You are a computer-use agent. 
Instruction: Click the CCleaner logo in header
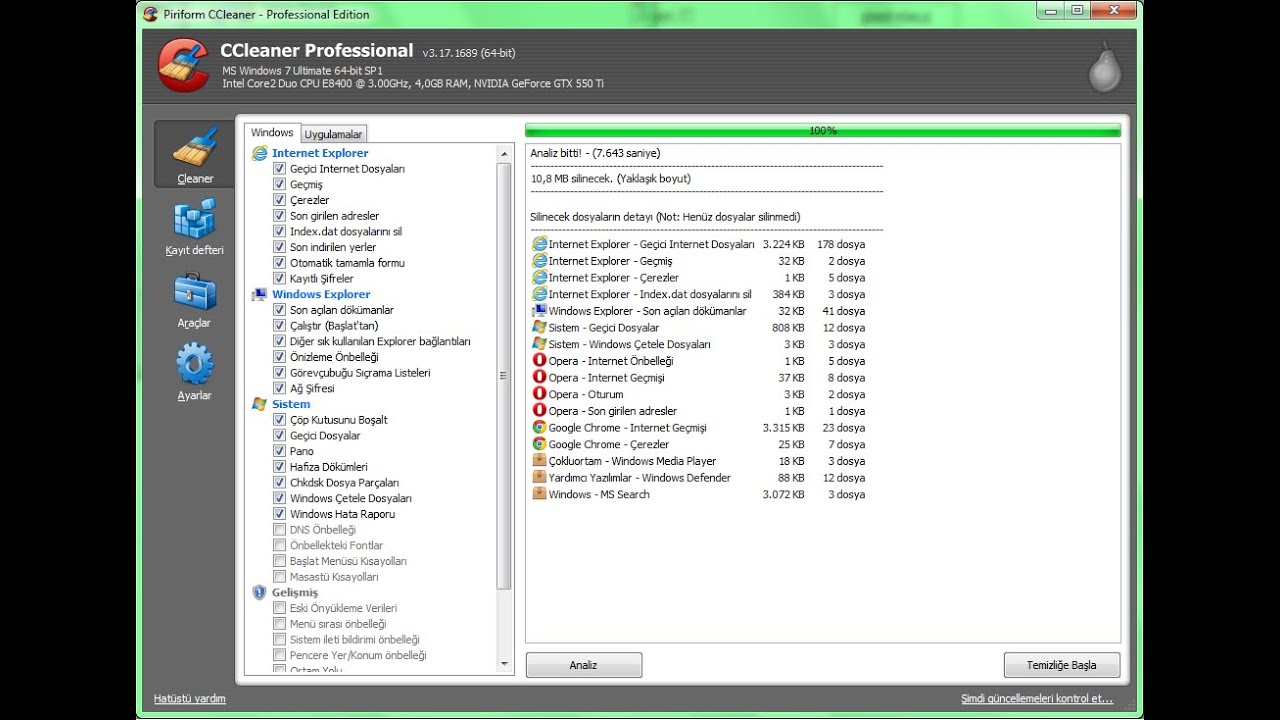coord(184,64)
